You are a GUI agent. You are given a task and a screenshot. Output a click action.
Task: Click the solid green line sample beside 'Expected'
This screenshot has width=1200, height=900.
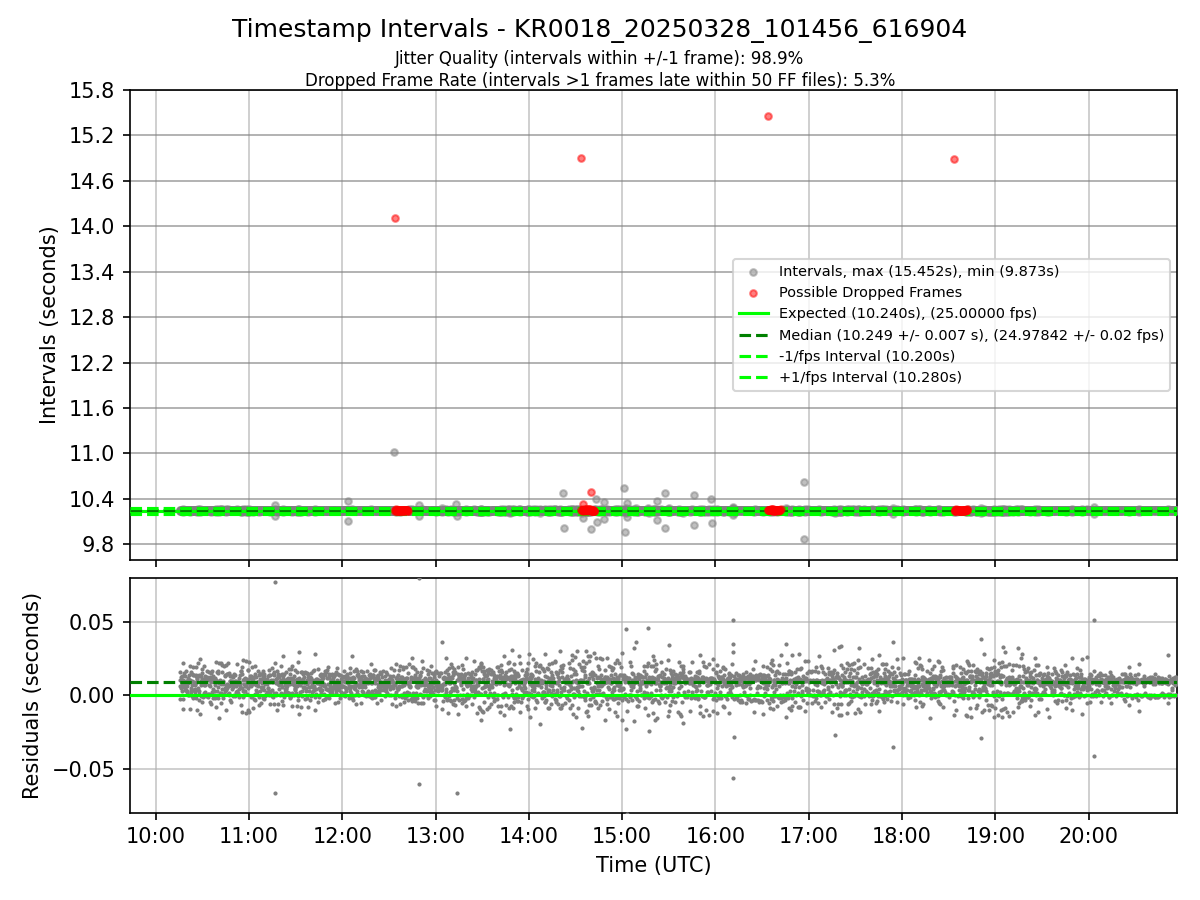(754, 313)
